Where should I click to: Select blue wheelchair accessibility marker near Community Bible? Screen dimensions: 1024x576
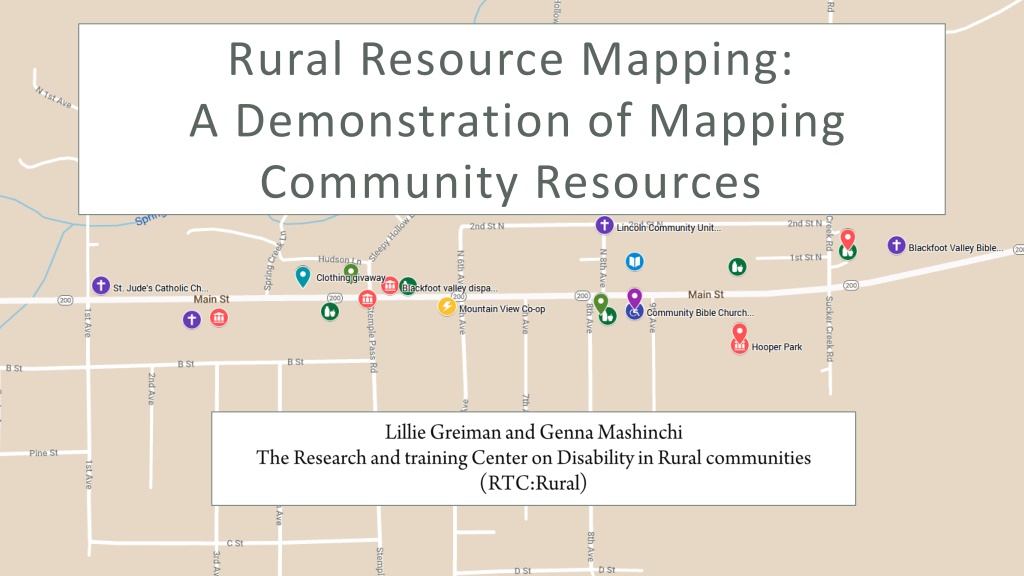point(634,313)
